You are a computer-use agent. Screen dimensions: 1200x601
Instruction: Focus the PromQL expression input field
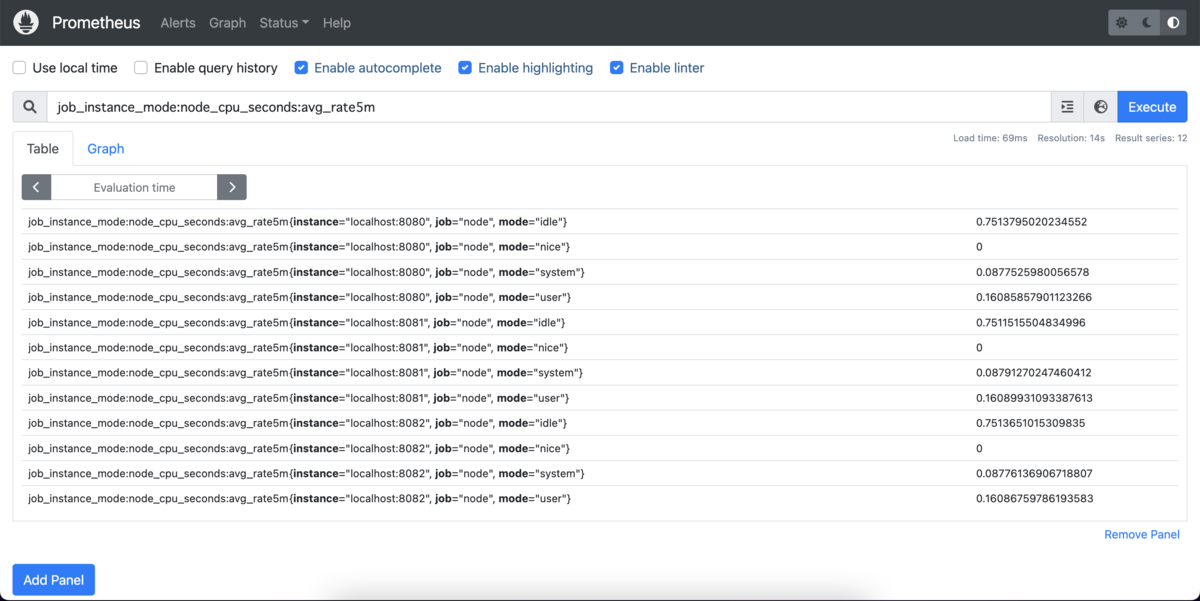coord(549,107)
